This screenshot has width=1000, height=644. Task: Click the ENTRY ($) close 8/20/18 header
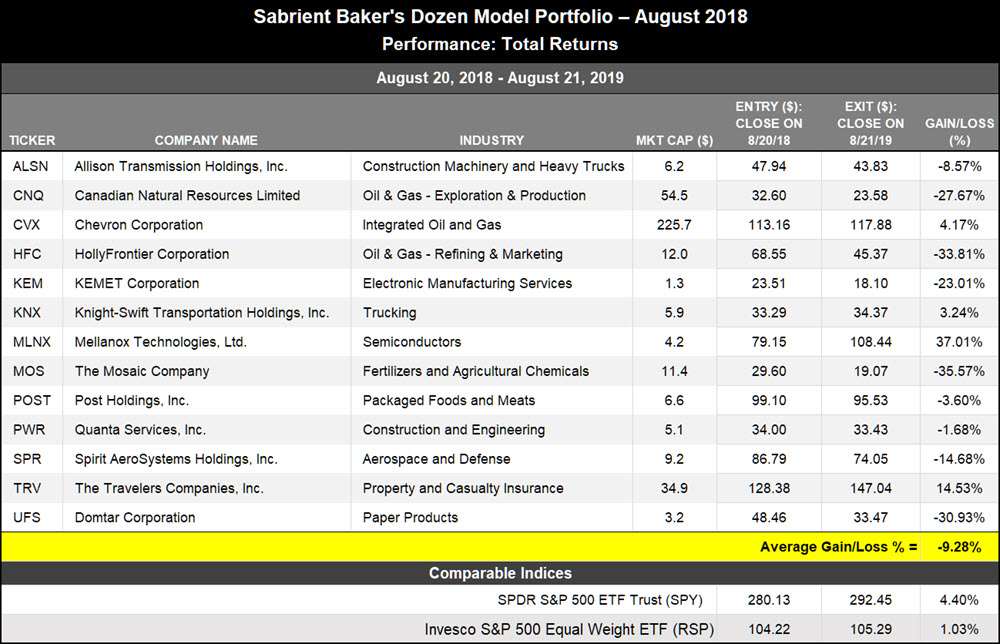pyautogui.click(x=768, y=124)
